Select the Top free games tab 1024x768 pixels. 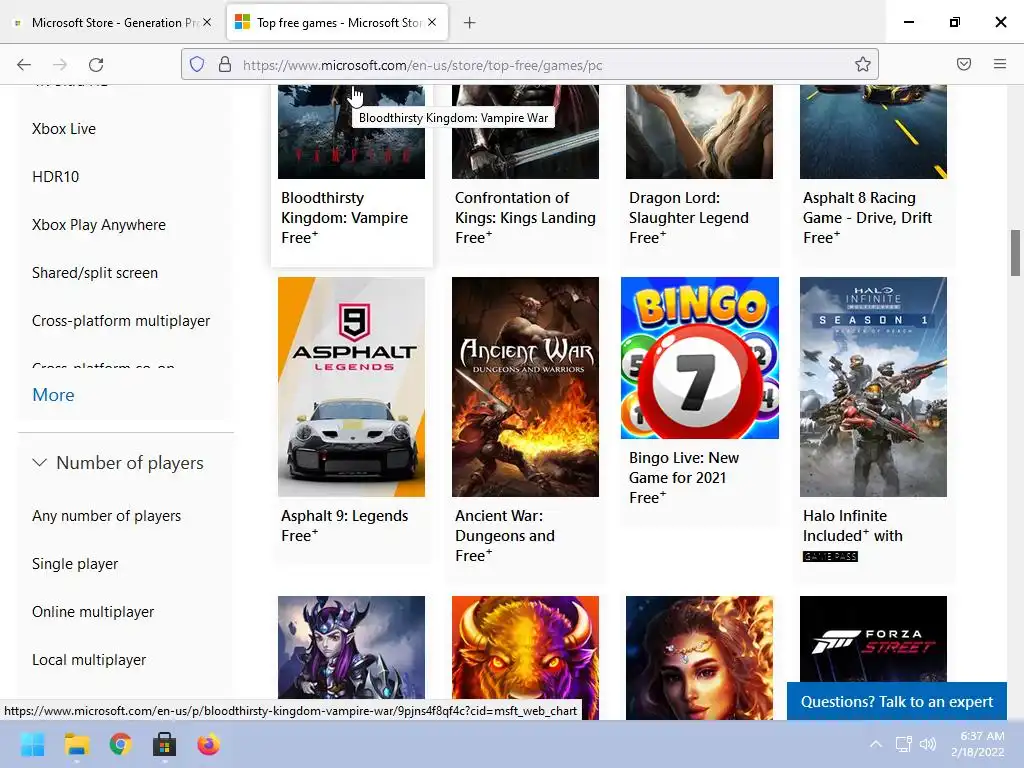(338, 23)
